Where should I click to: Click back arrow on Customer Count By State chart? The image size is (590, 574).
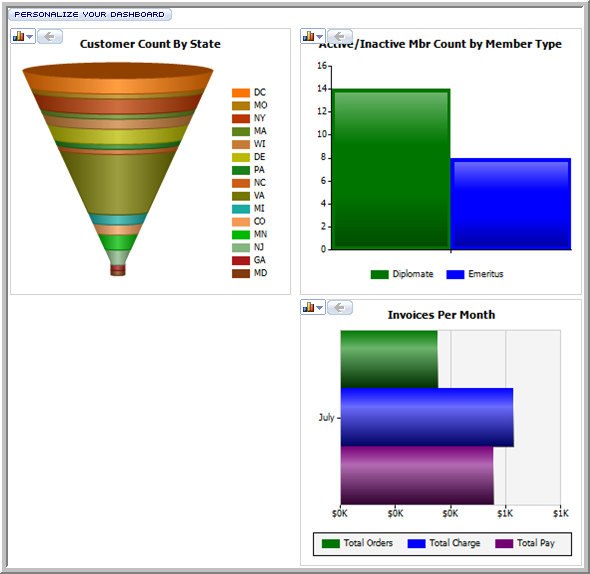50,37
